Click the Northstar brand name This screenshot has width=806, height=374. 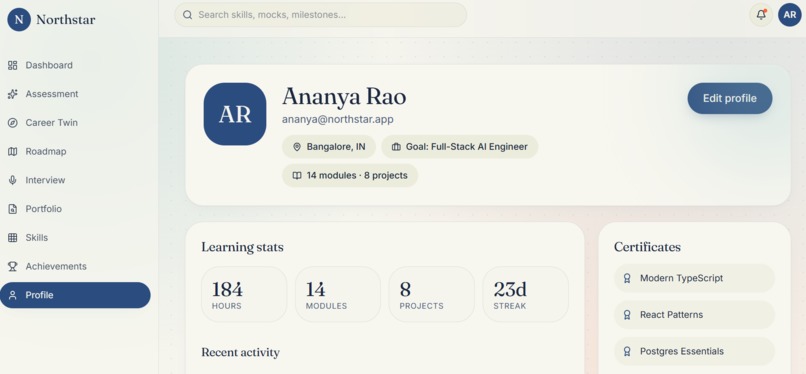[x=66, y=20]
